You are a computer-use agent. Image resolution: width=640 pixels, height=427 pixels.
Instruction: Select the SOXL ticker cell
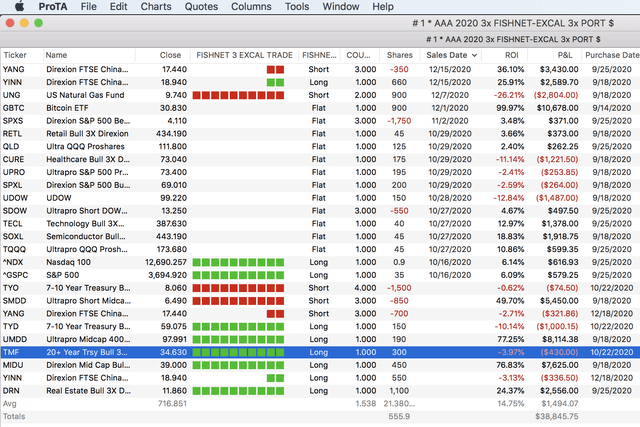(13, 237)
